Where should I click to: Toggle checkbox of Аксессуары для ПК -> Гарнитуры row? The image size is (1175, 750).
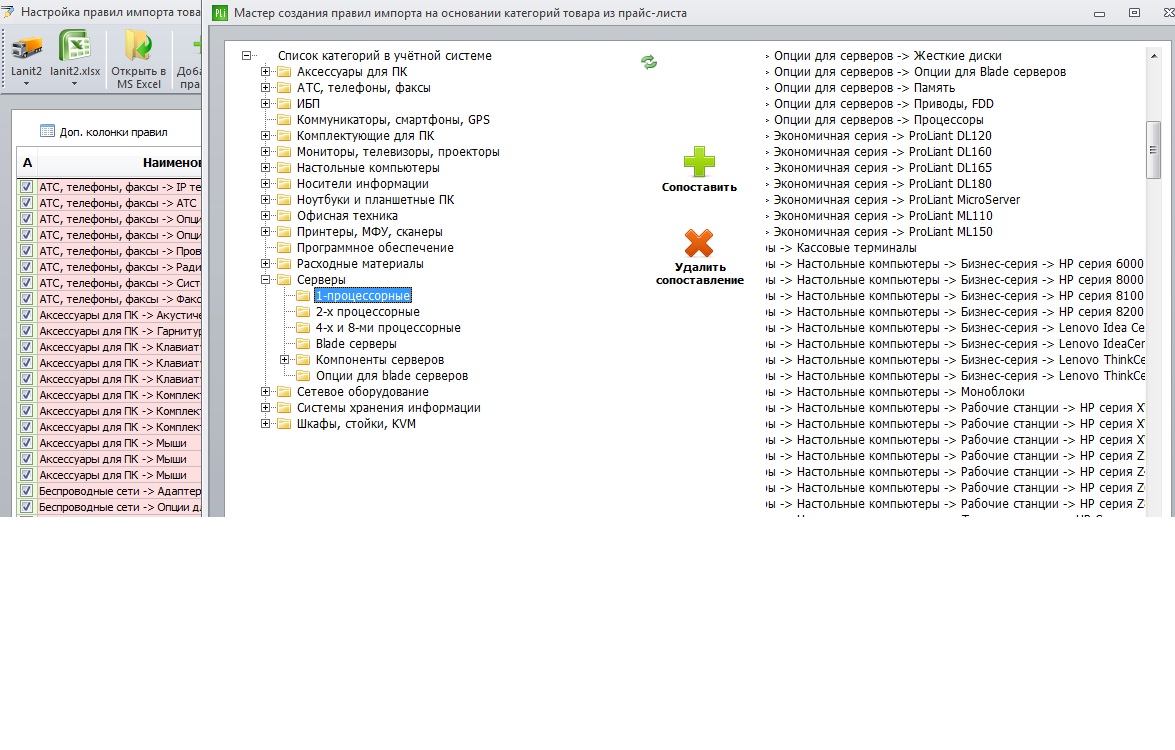tap(27, 330)
